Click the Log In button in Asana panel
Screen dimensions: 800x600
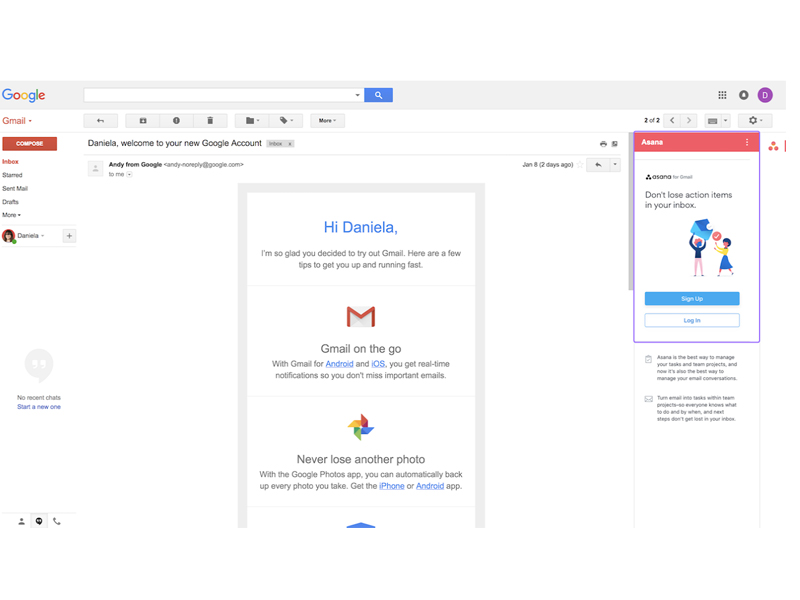tap(692, 320)
